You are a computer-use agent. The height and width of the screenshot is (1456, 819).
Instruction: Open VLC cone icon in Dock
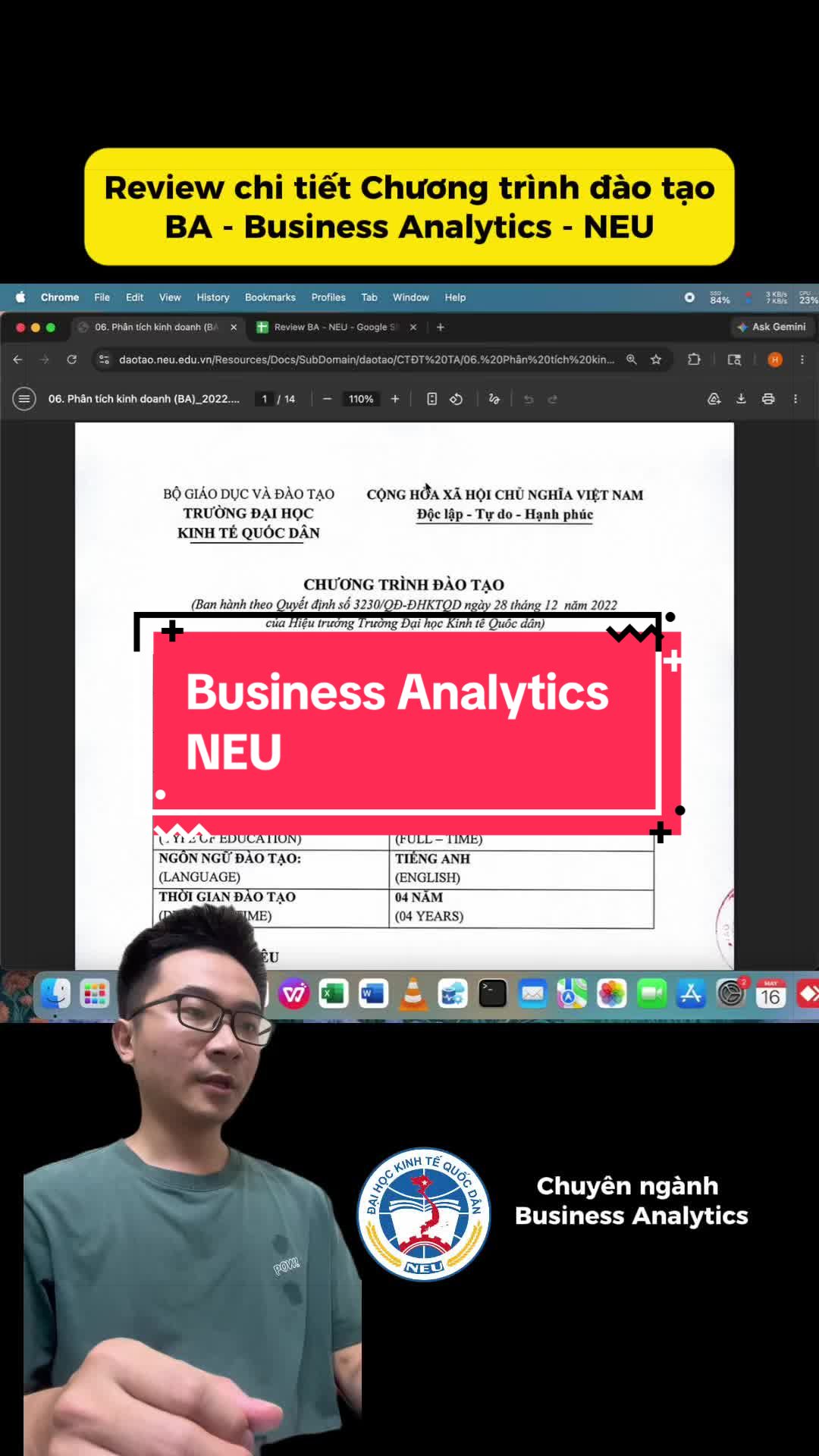413,993
